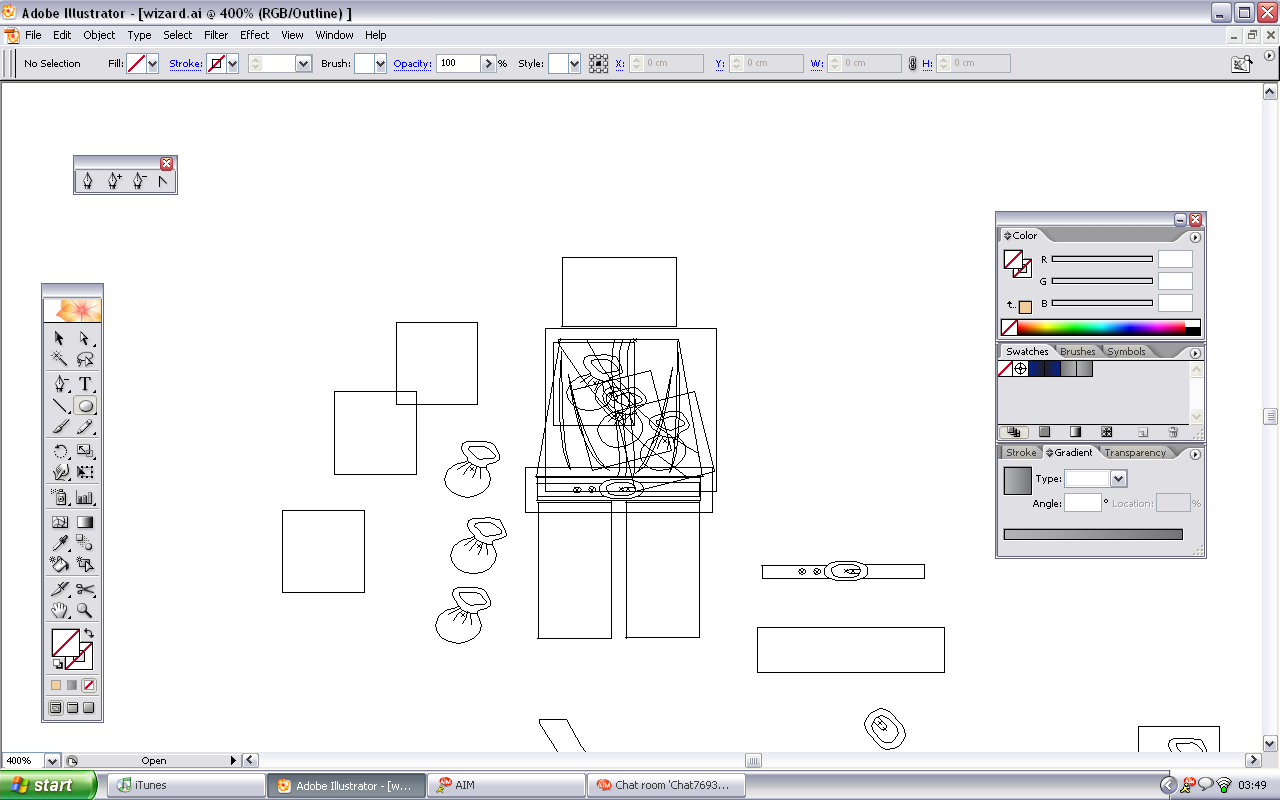Toggle Full Screen mode at toolbox bottom

90,707
